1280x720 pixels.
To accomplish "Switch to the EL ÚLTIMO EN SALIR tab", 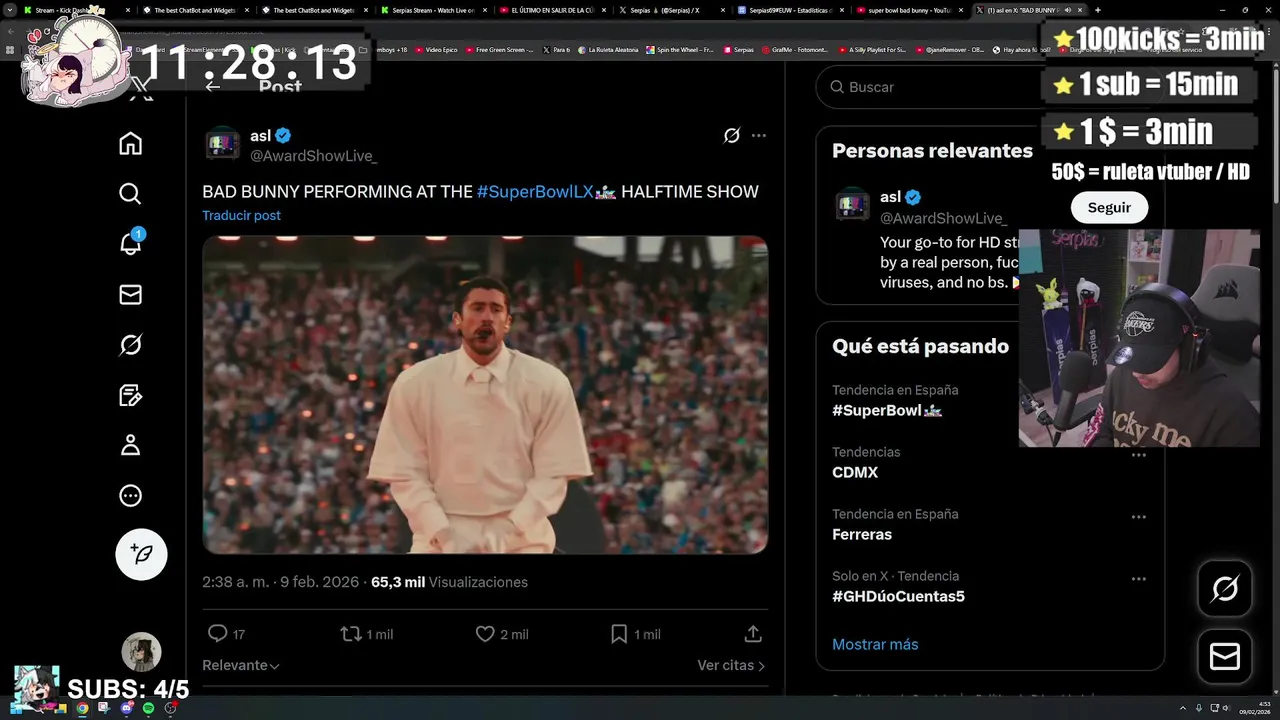I will (552, 10).
